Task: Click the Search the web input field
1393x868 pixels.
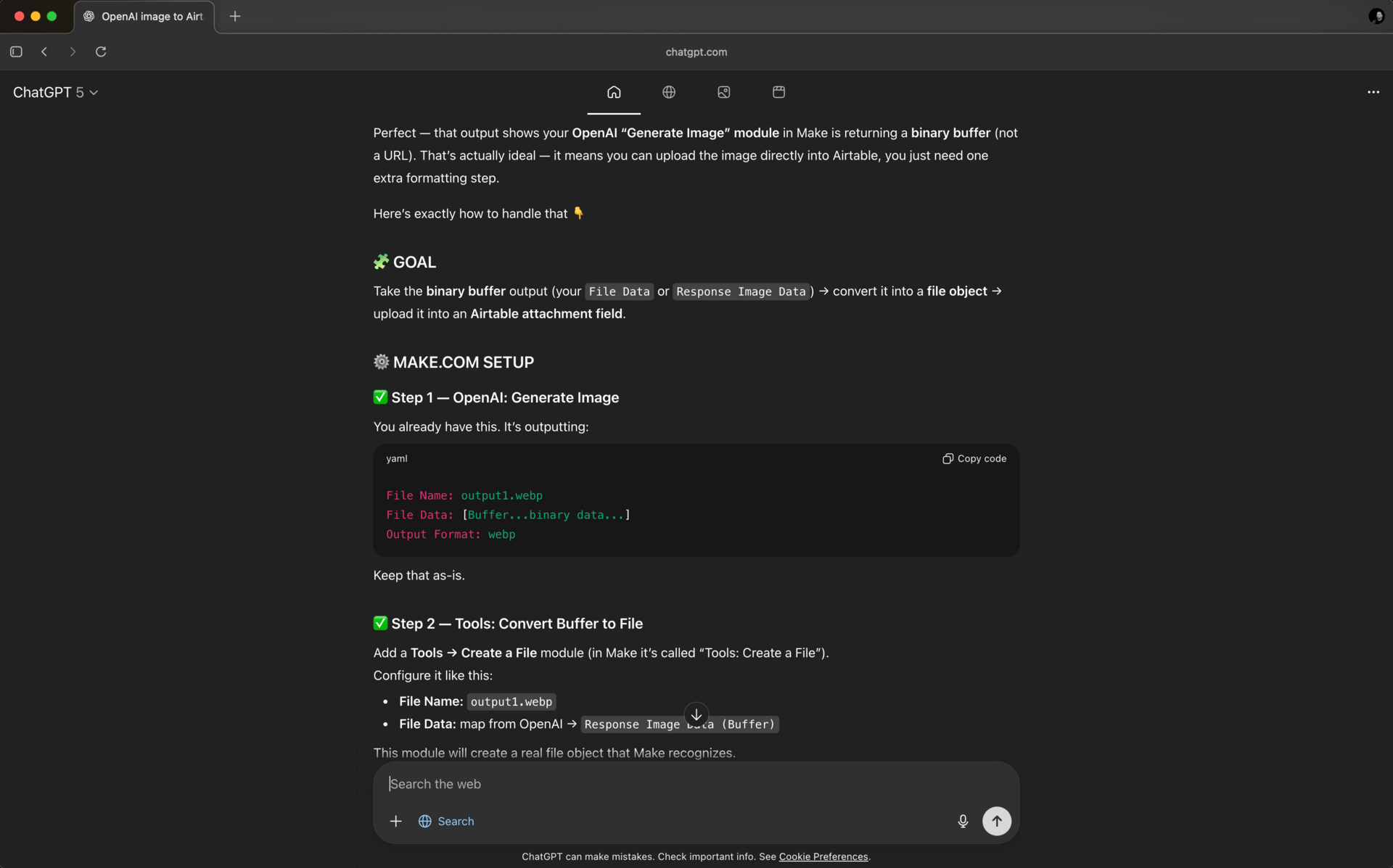Action: (x=653, y=784)
